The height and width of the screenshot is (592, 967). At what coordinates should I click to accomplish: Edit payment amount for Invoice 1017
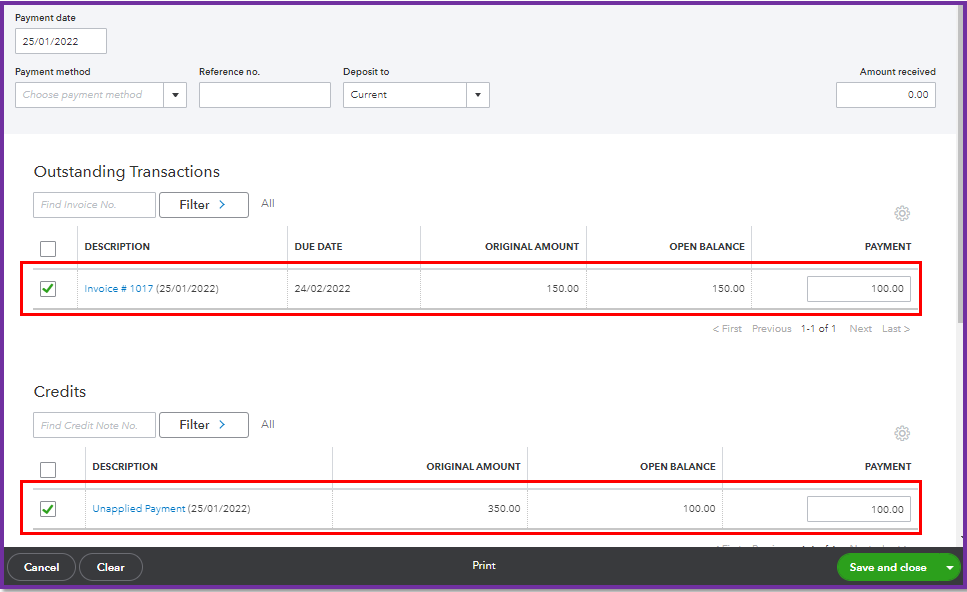tap(858, 289)
